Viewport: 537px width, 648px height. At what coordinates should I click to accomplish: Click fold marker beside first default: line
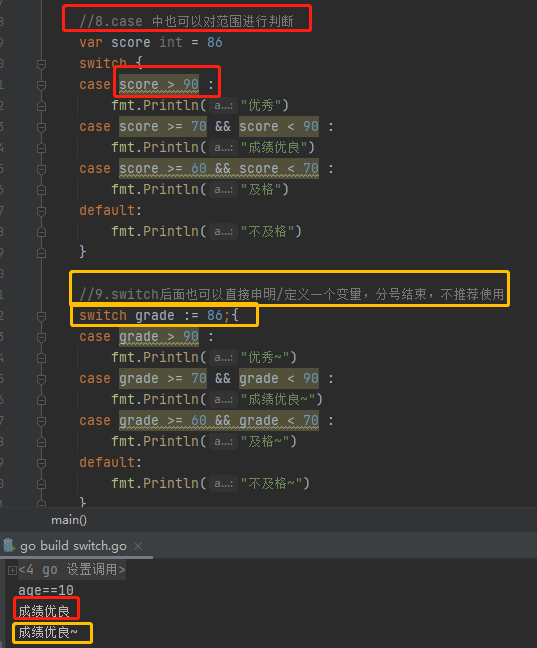41,211
